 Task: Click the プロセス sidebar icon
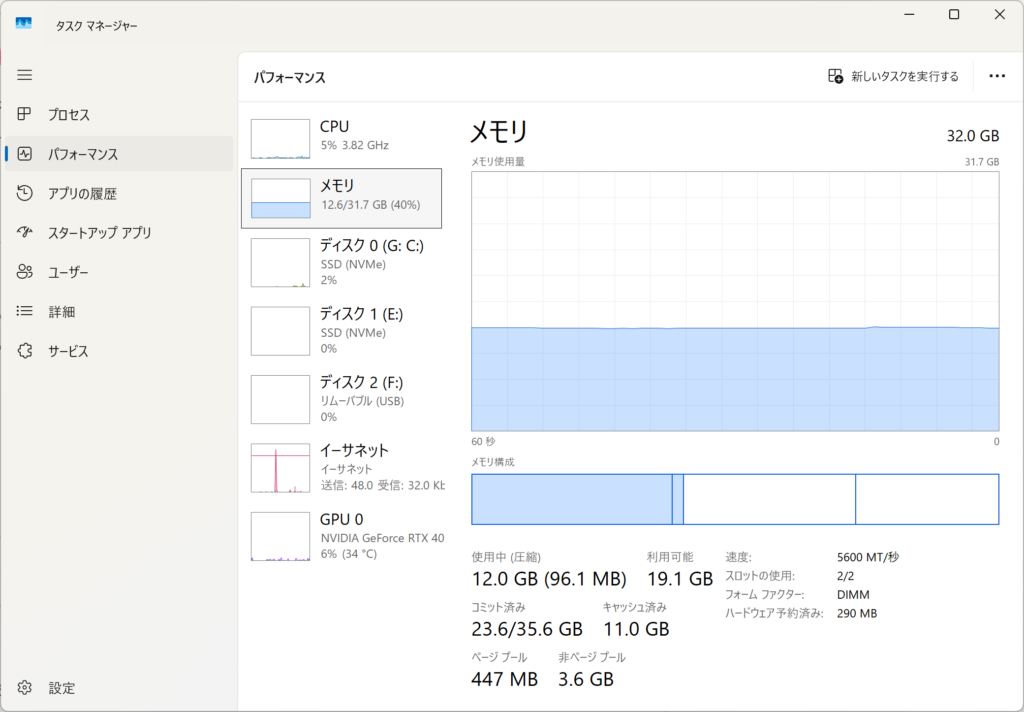coord(25,114)
